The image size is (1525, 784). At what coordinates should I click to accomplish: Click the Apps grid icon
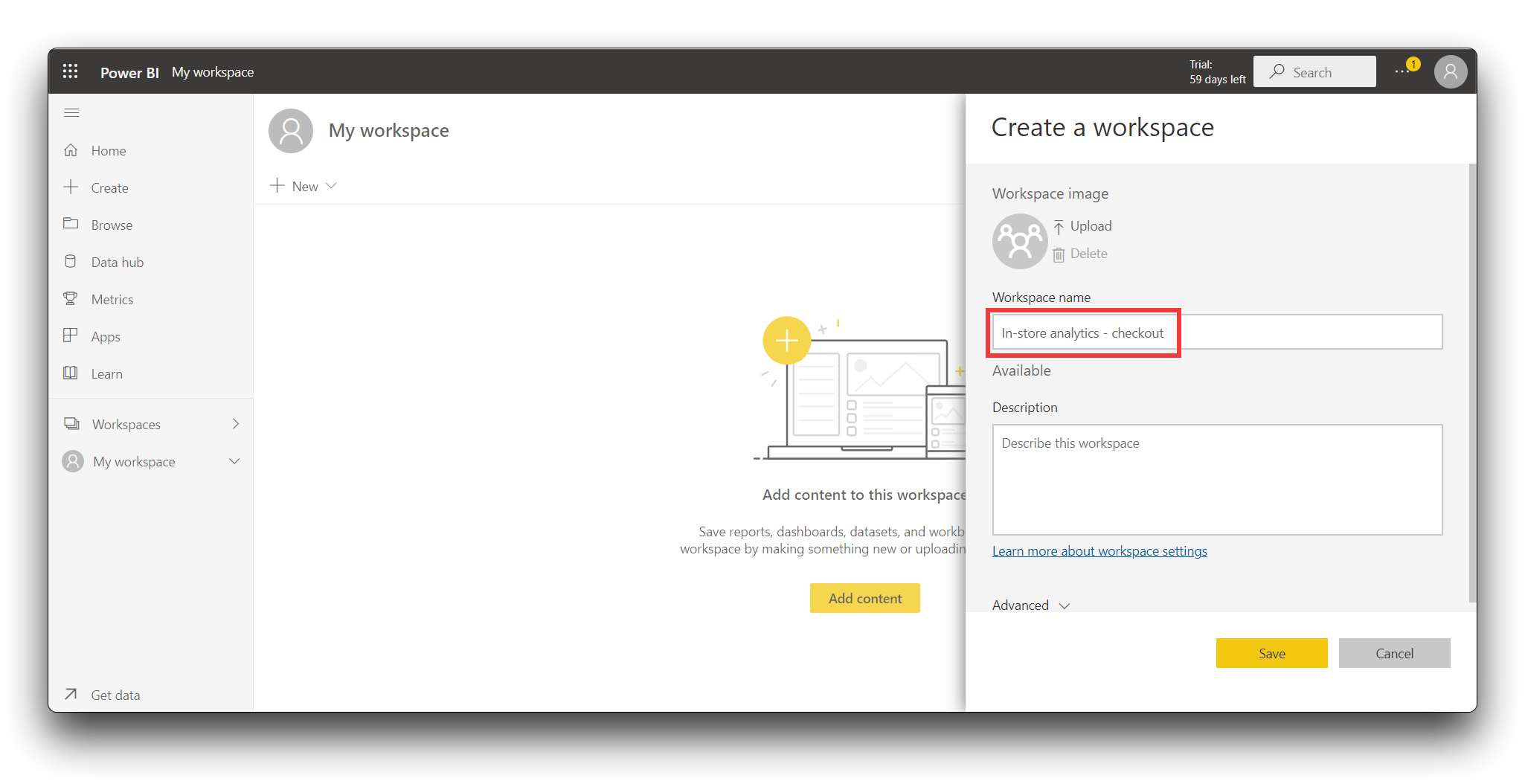pos(71,335)
